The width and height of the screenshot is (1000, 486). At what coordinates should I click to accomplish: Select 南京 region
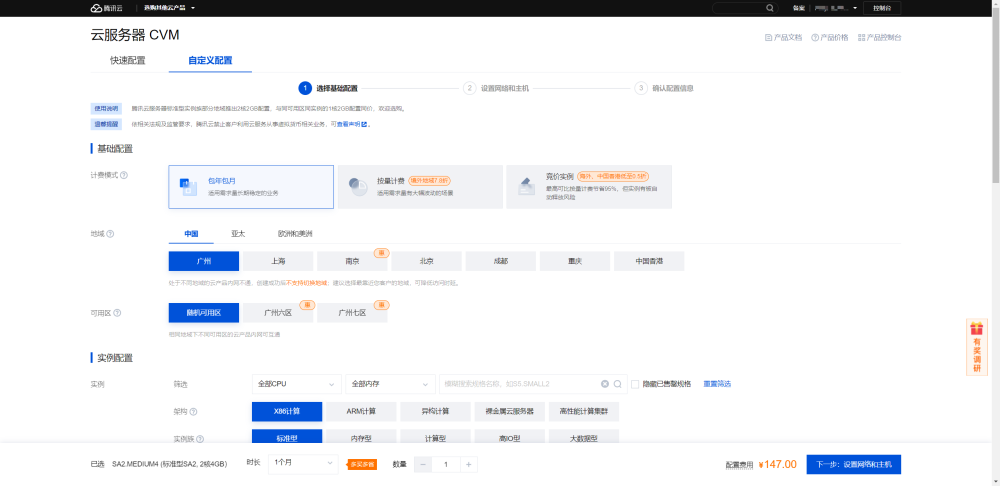352,261
